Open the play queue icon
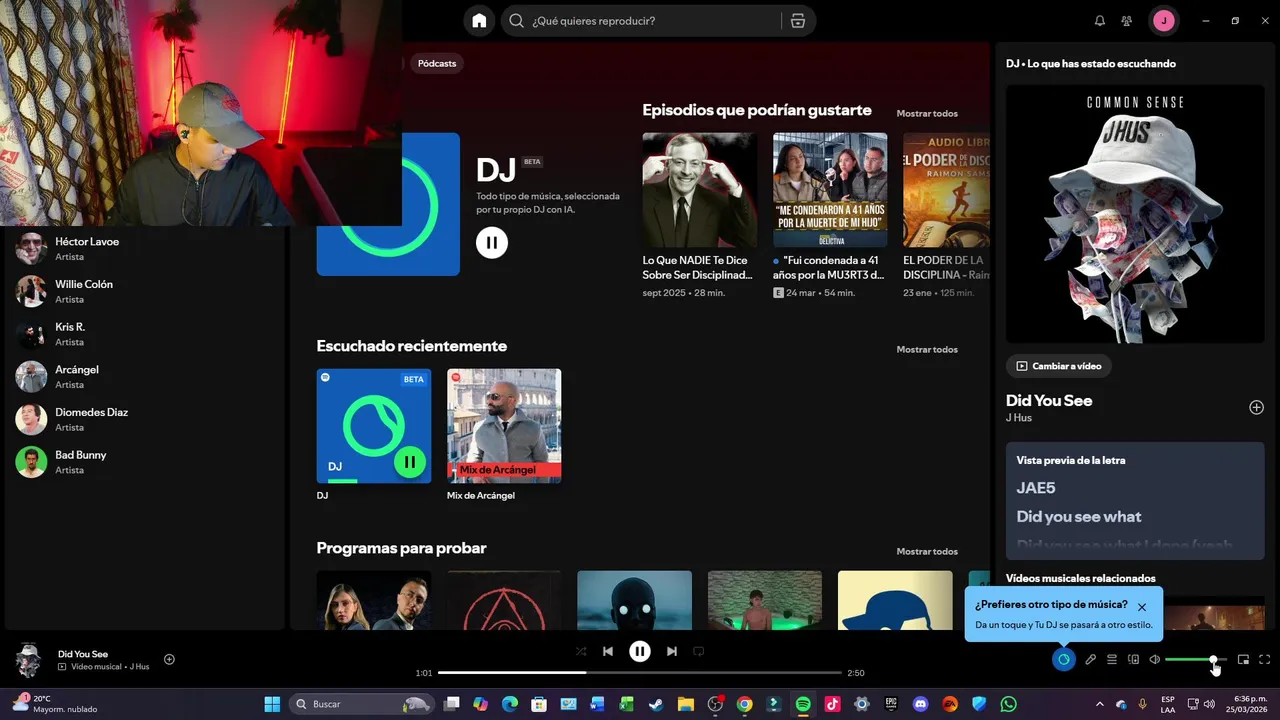This screenshot has width=1280, height=720. pos(1112,659)
